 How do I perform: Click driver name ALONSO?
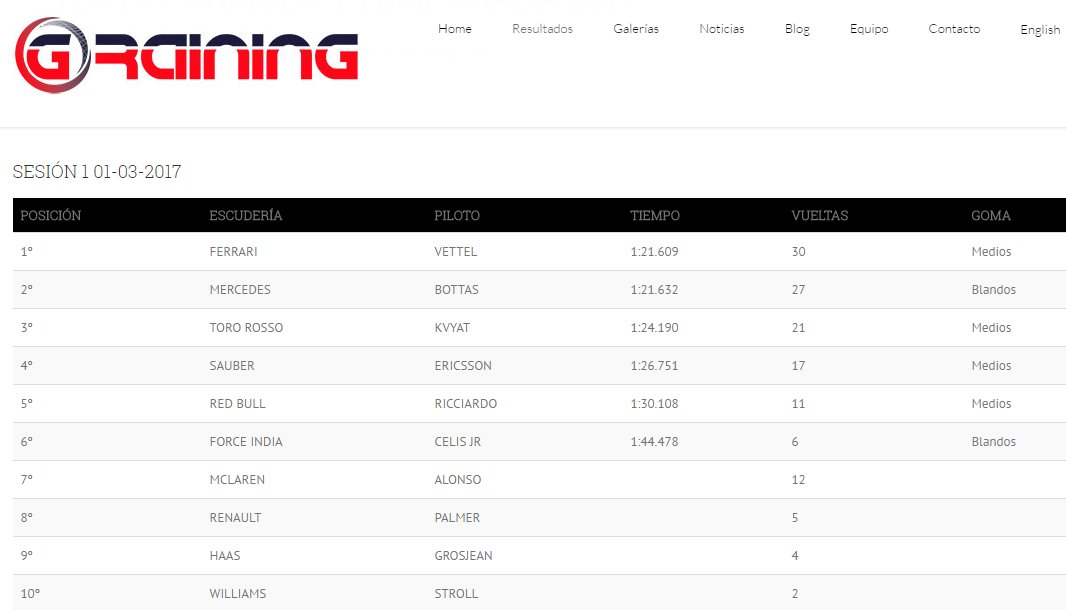click(x=458, y=480)
